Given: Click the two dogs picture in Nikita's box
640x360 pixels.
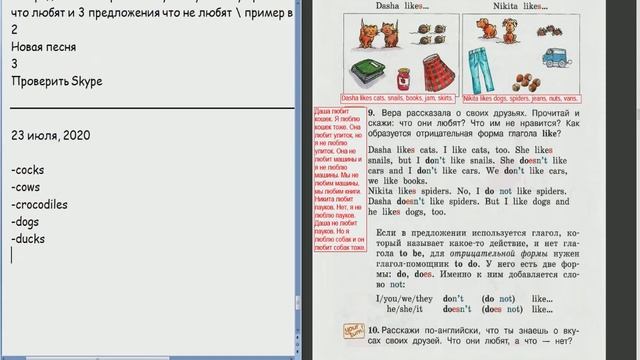Looking at the screenshot, I should (498, 31).
